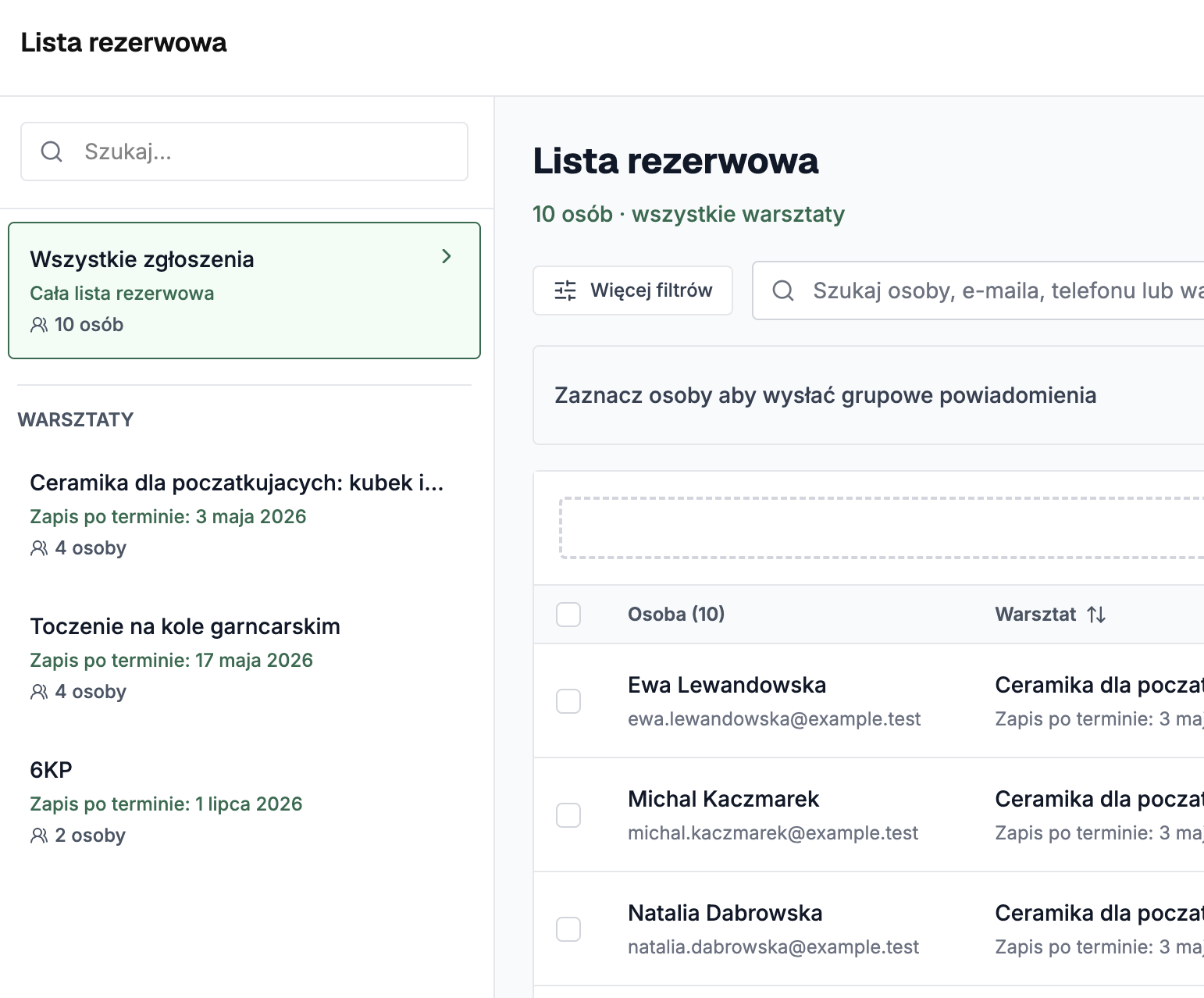Select the 6KP workshop entry
The width and height of the screenshot is (1204, 998).
click(244, 802)
